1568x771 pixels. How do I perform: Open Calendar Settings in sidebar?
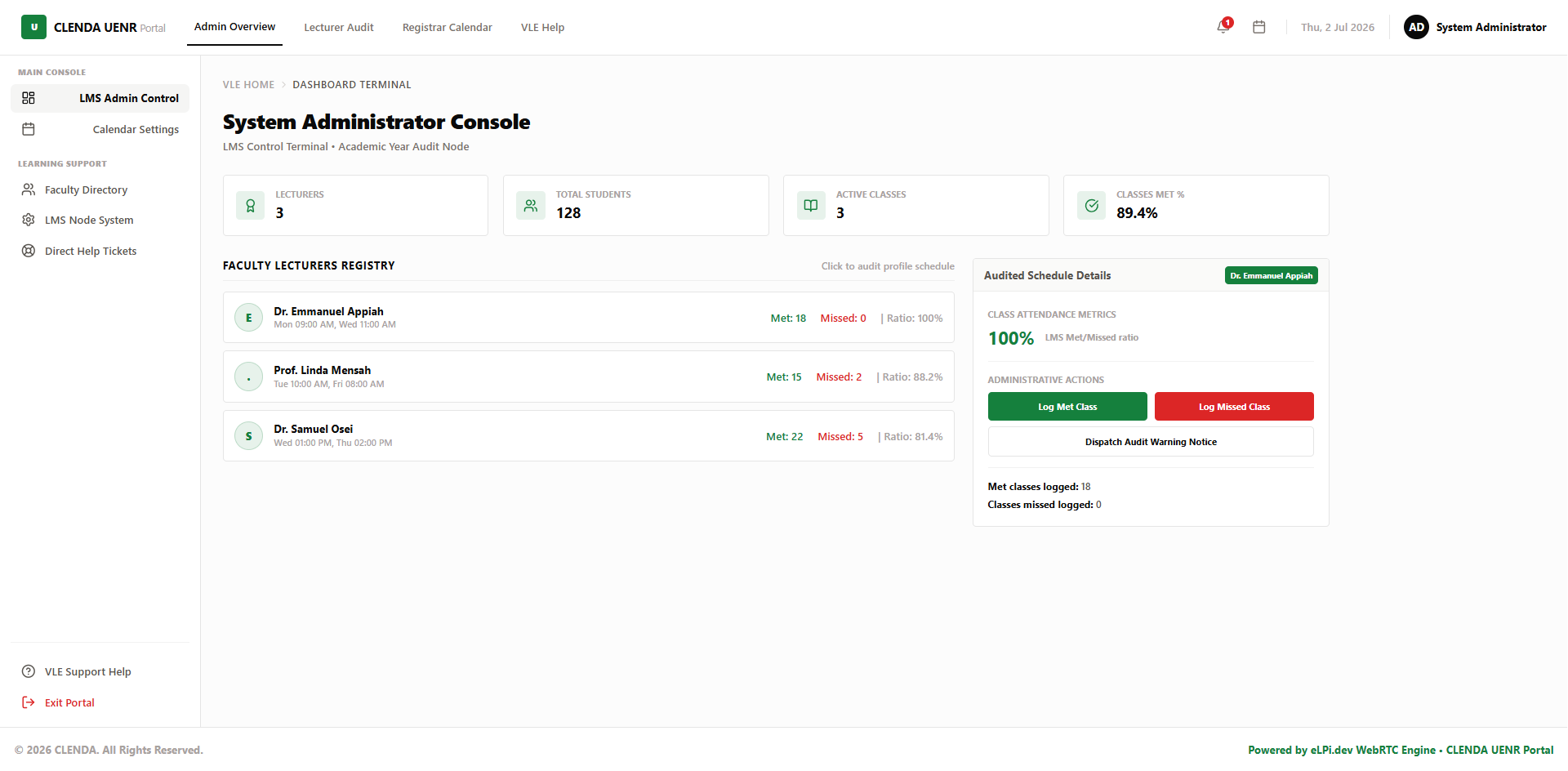[x=100, y=129]
